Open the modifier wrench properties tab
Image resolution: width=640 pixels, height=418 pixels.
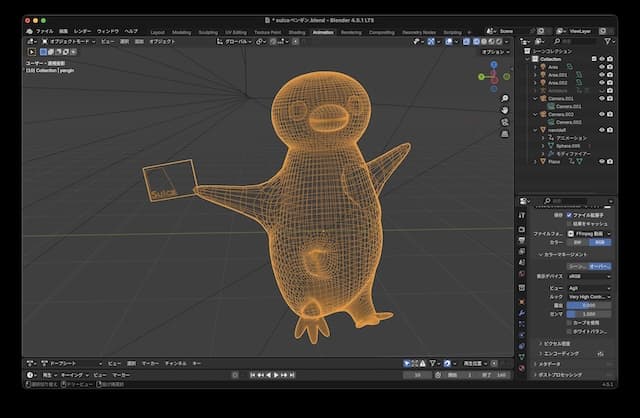pyautogui.click(x=522, y=313)
